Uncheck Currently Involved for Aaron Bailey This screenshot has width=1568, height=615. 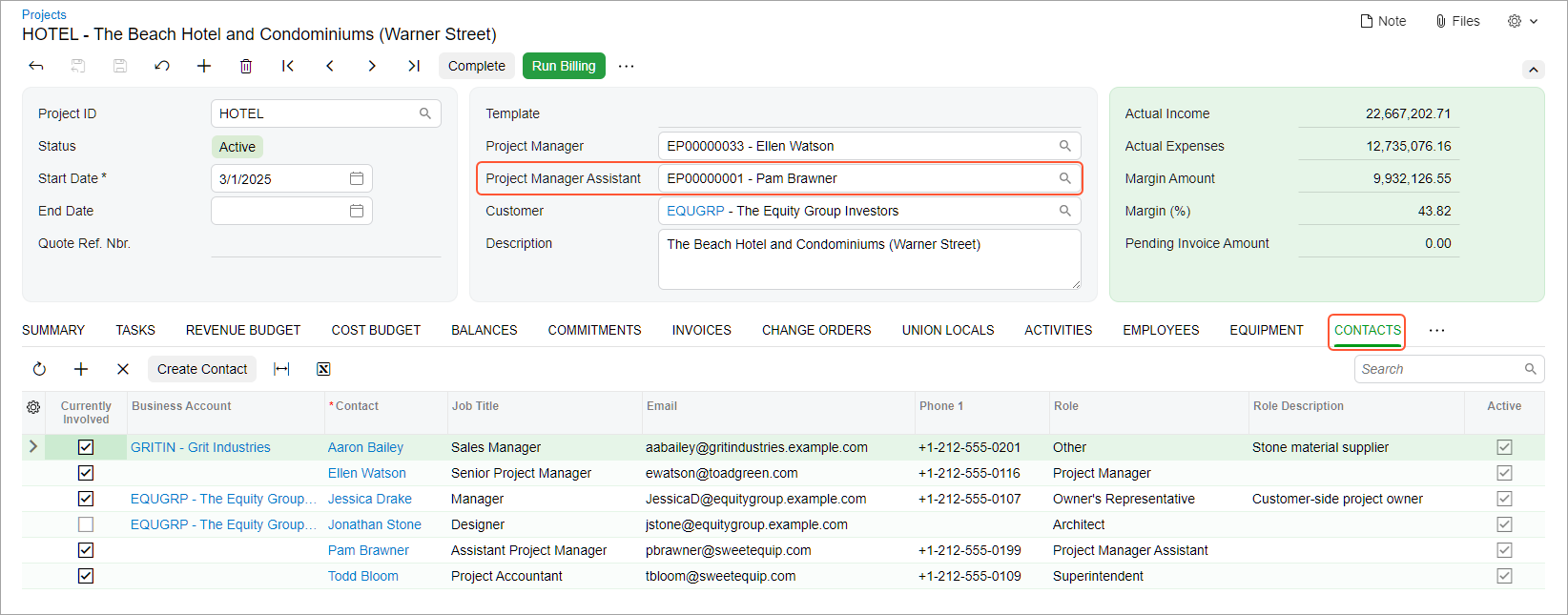pyautogui.click(x=86, y=447)
